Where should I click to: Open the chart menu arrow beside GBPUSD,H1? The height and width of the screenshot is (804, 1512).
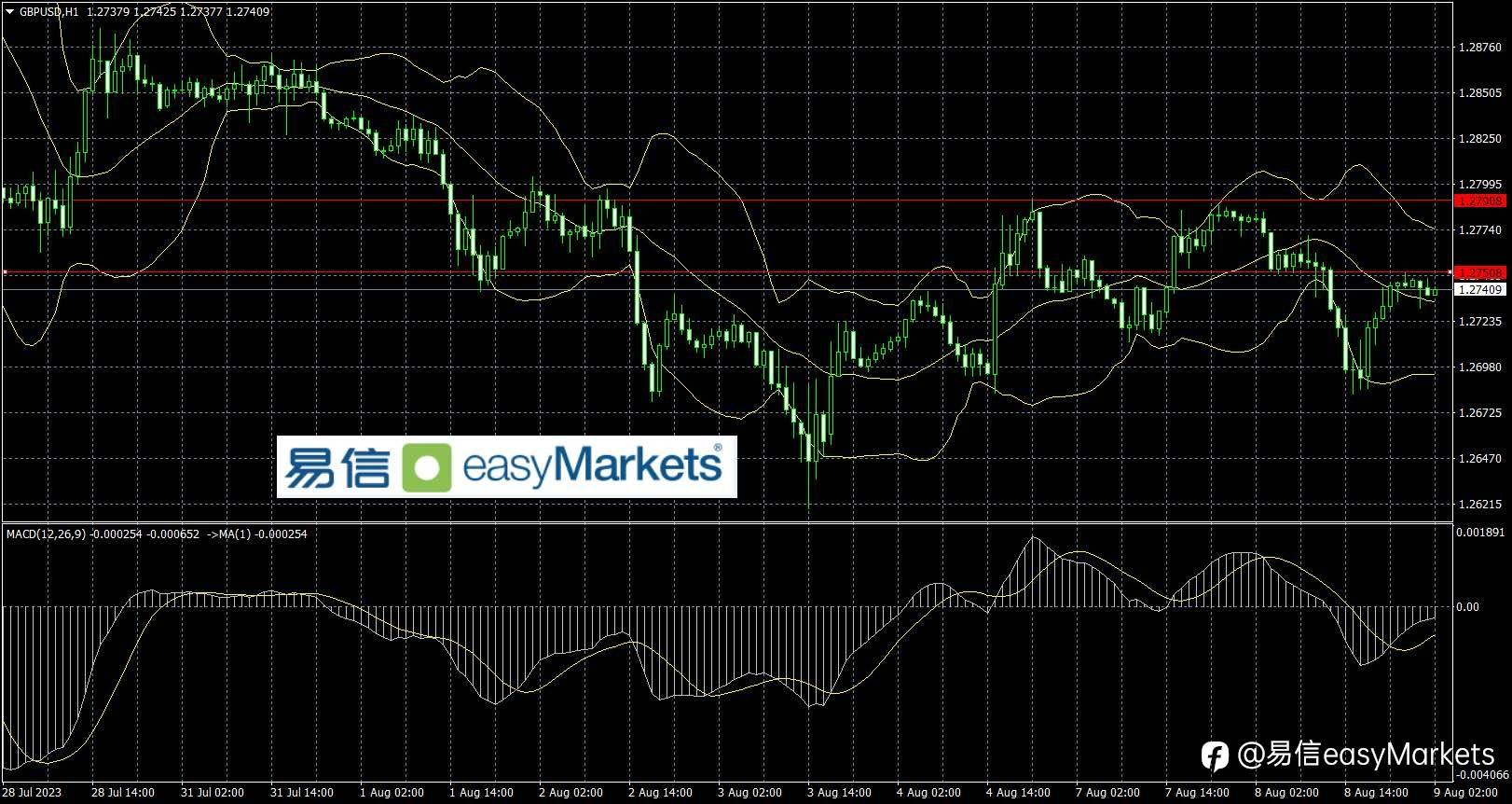(x=10, y=11)
